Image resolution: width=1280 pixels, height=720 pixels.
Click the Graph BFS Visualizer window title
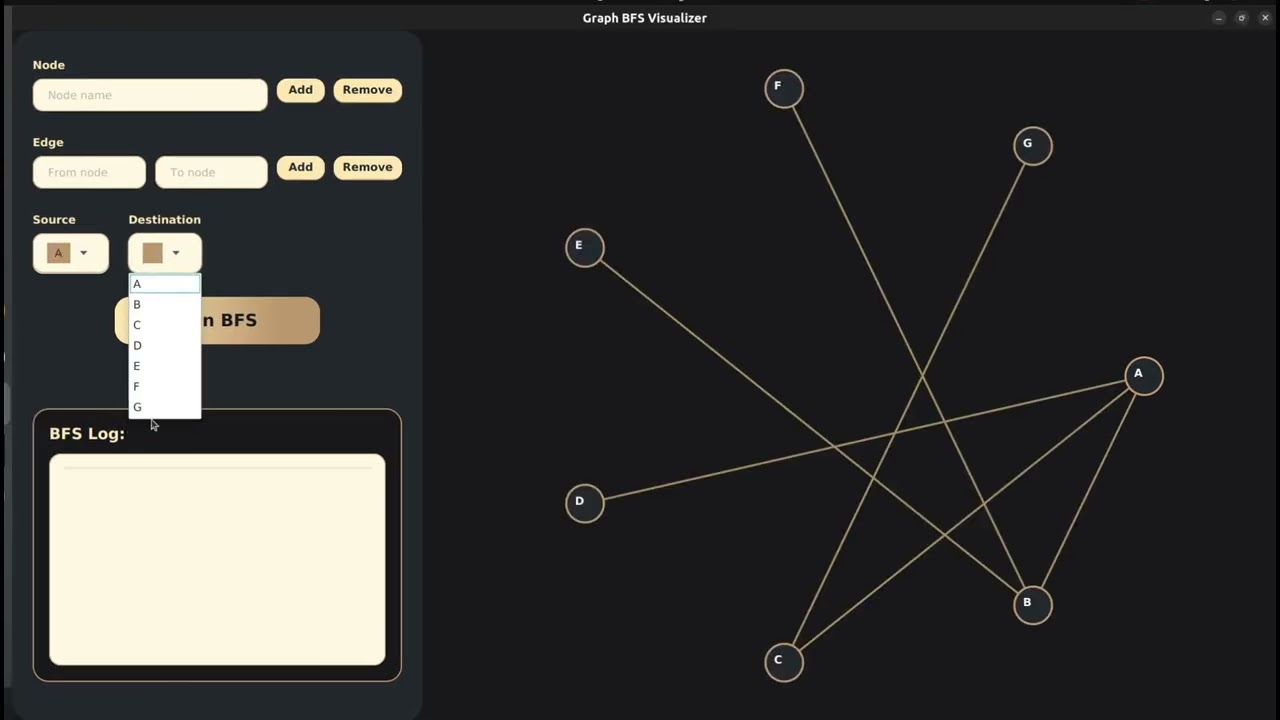[645, 18]
